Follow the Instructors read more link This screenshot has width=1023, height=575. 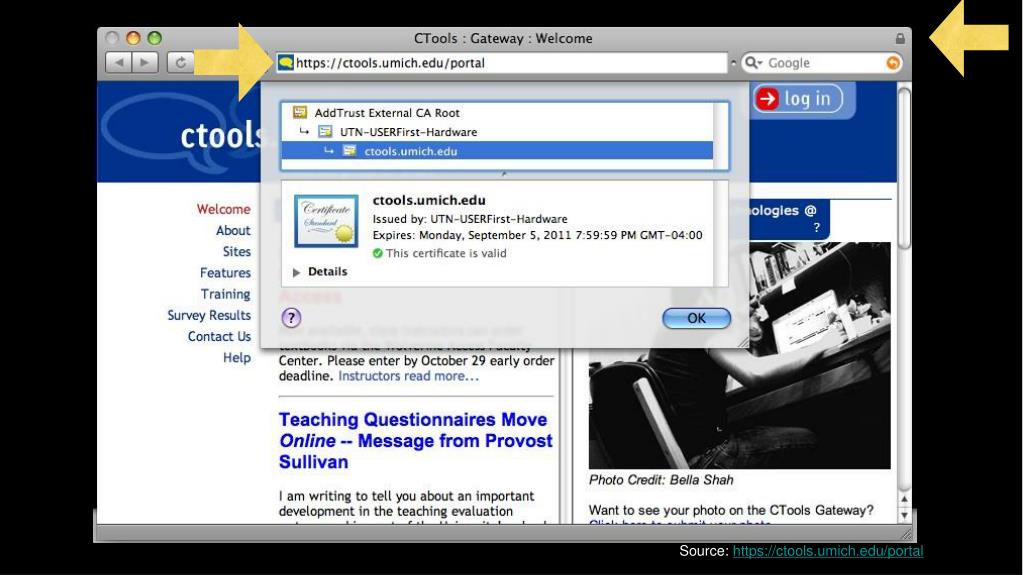pos(408,376)
